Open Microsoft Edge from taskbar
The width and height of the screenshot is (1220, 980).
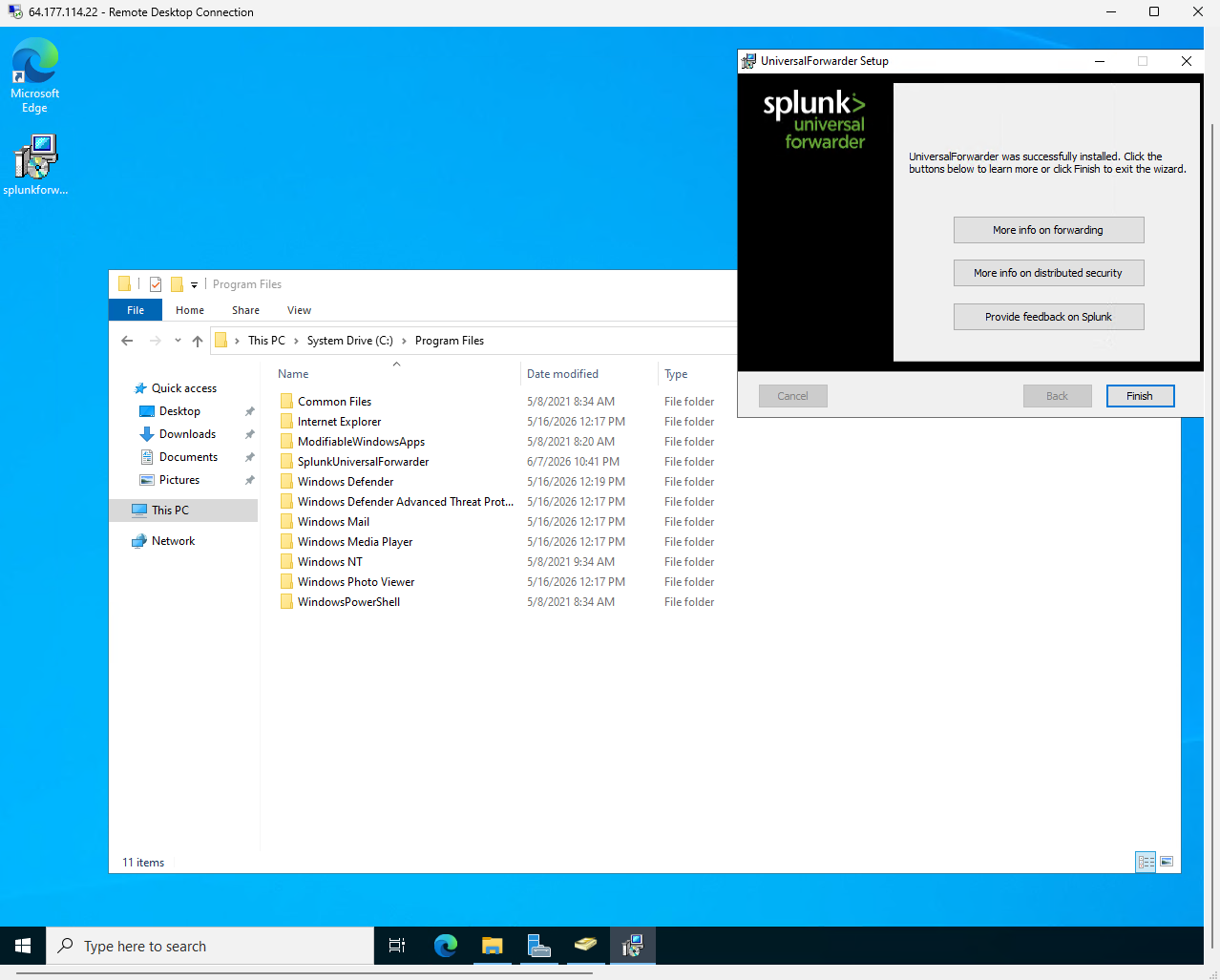point(445,946)
